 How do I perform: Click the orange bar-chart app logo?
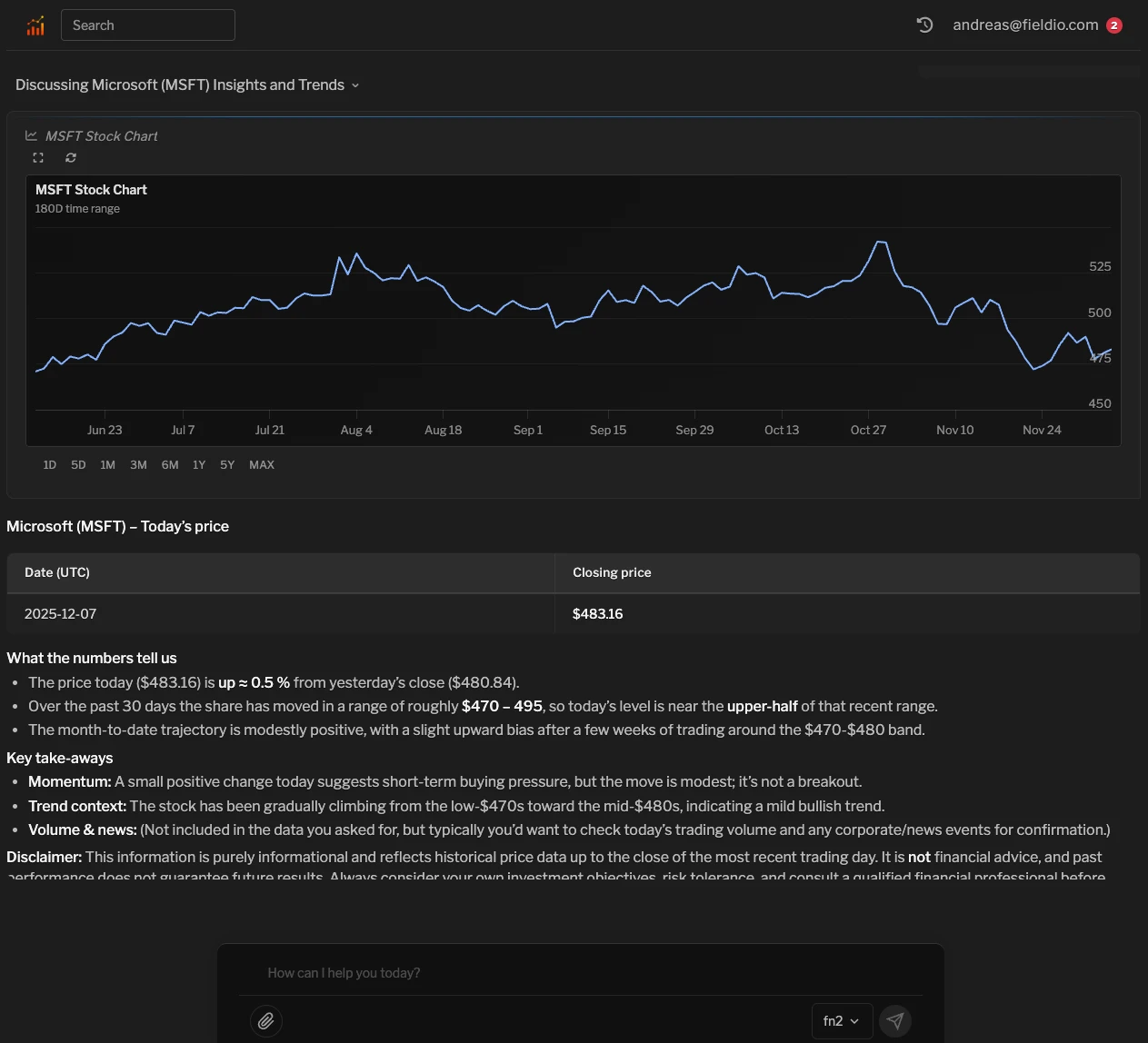coord(35,25)
